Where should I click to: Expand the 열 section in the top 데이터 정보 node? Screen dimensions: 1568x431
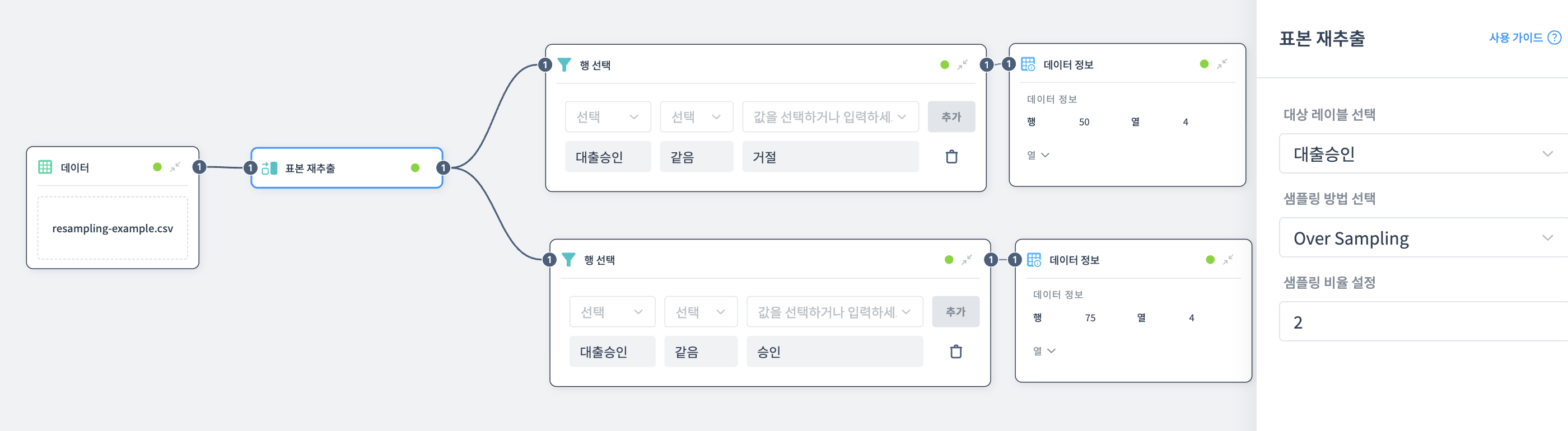[1039, 155]
